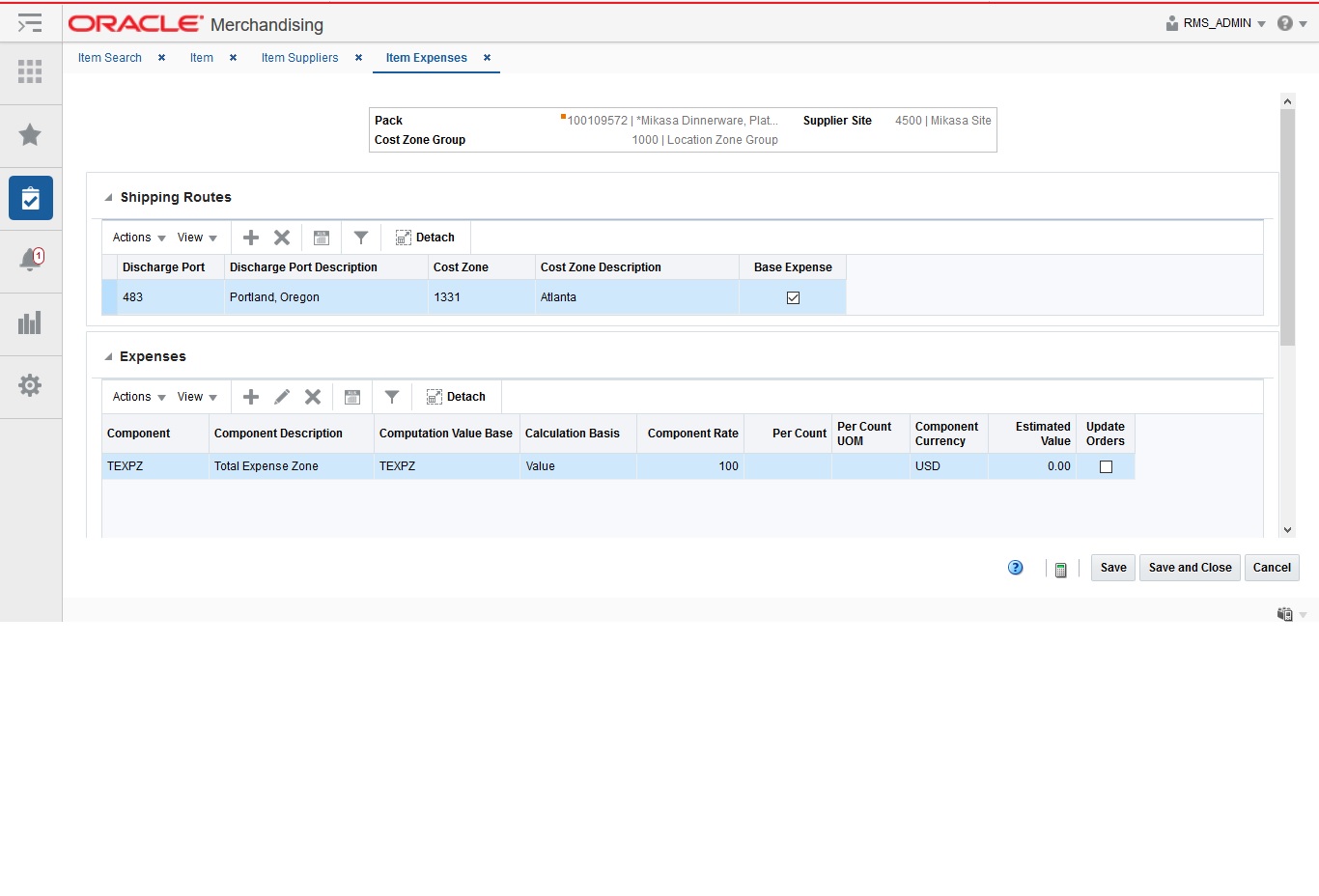Click the calculator icon beside Save
This screenshot has height=896, width=1319.
1060,570
